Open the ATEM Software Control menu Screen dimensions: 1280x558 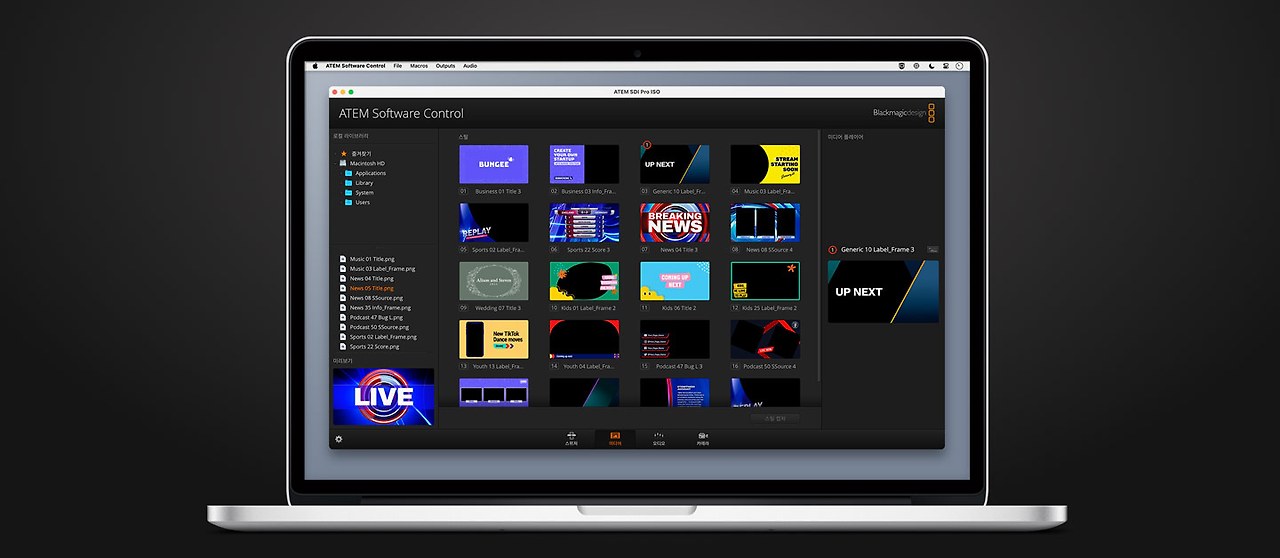point(355,66)
